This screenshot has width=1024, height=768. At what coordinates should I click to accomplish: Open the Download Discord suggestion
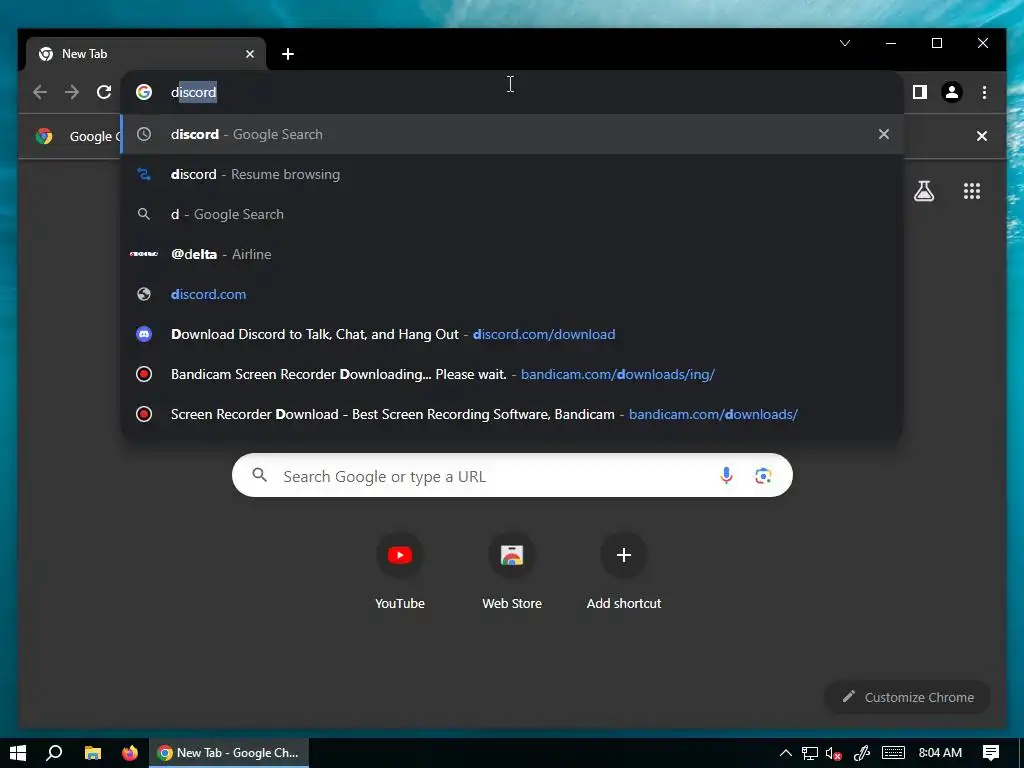[x=512, y=334]
